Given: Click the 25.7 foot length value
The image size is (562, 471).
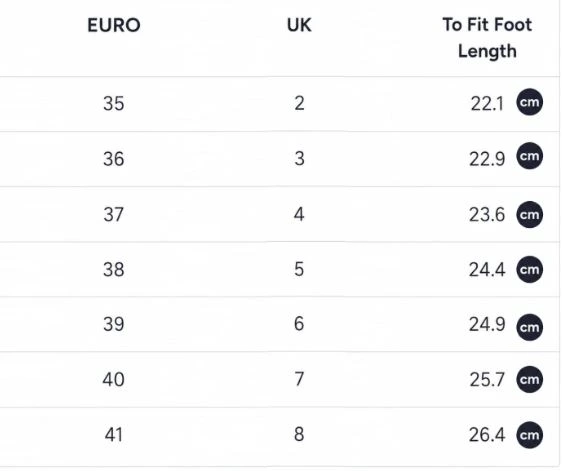Looking at the screenshot, I should coord(487,380).
